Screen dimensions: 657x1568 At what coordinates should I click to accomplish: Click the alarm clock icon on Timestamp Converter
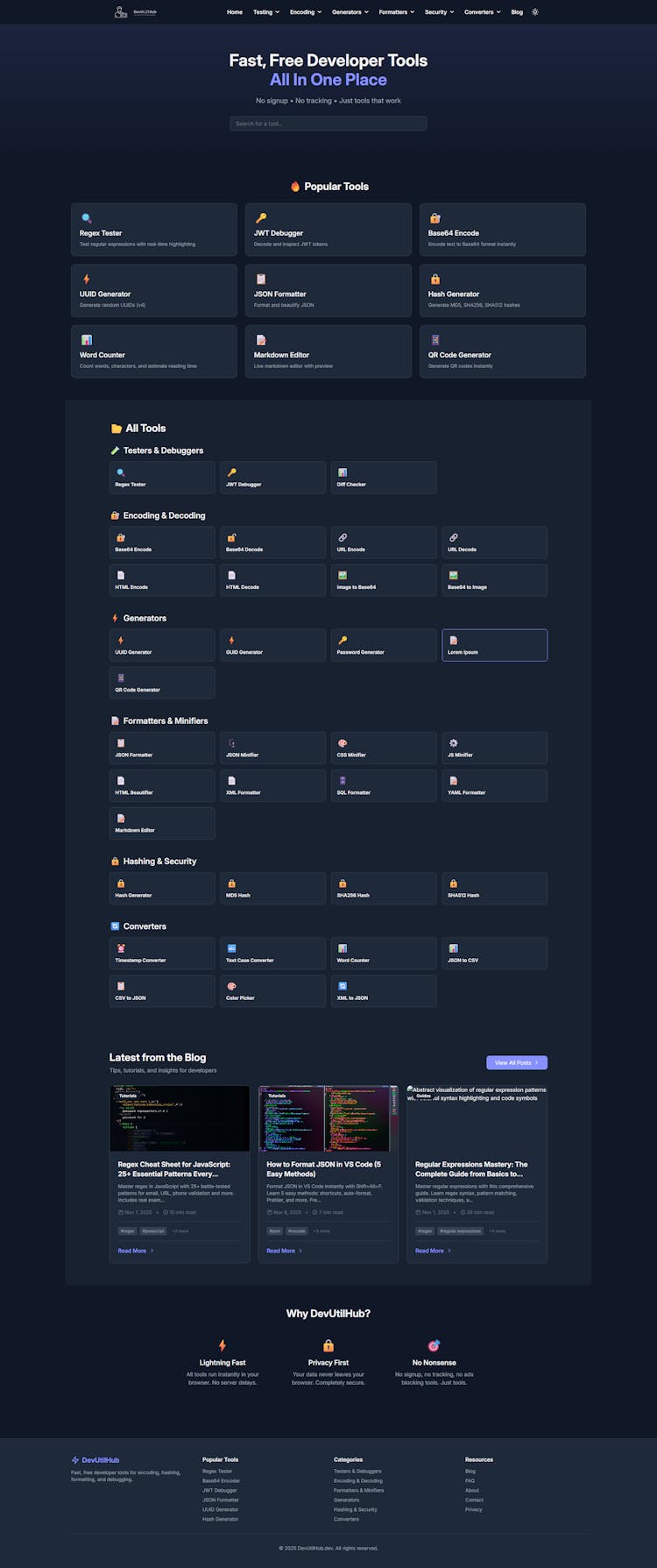click(121, 948)
